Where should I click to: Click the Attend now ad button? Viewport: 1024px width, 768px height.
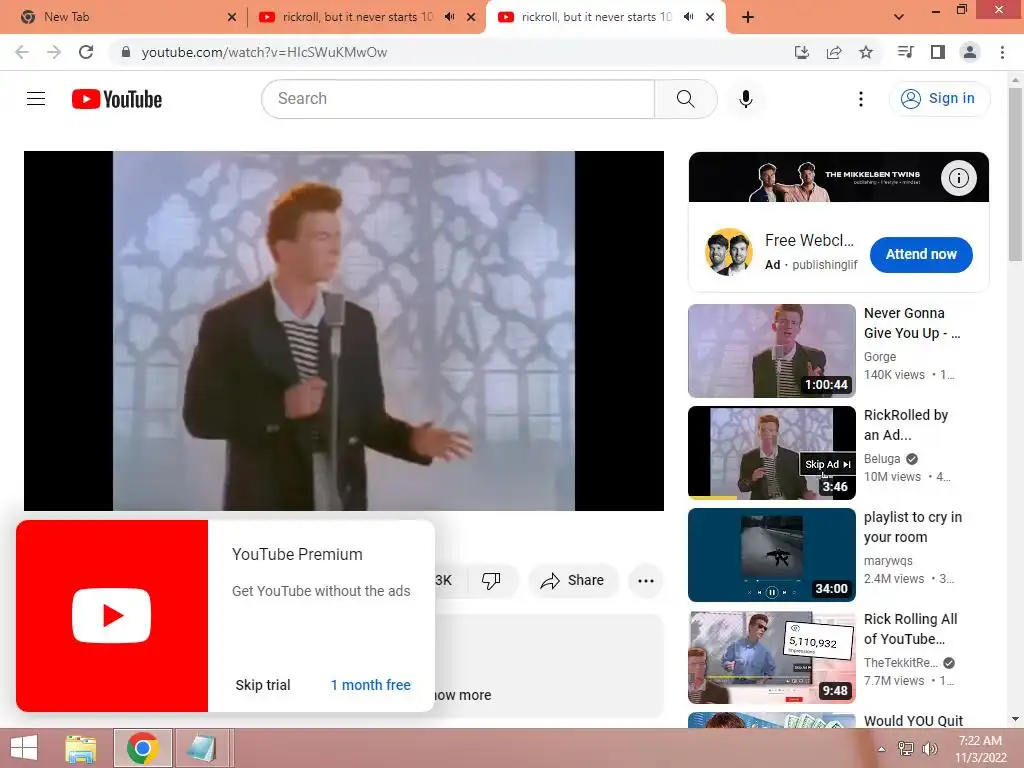coord(921,254)
